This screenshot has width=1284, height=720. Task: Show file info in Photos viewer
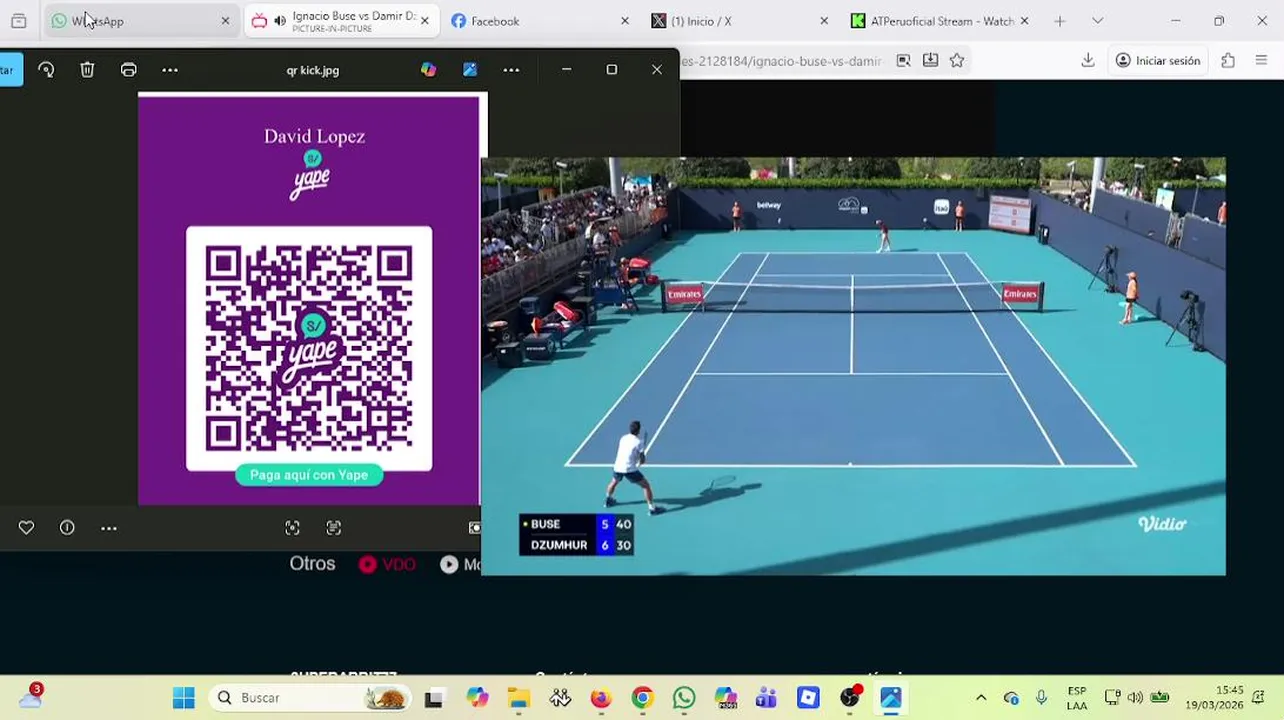click(67, 528)
